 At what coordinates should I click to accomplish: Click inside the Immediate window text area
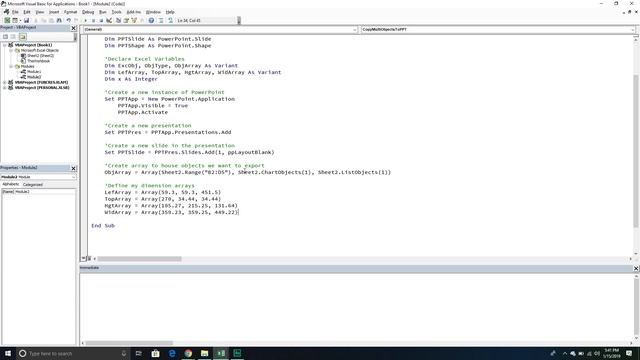click(x=357, y=306)
